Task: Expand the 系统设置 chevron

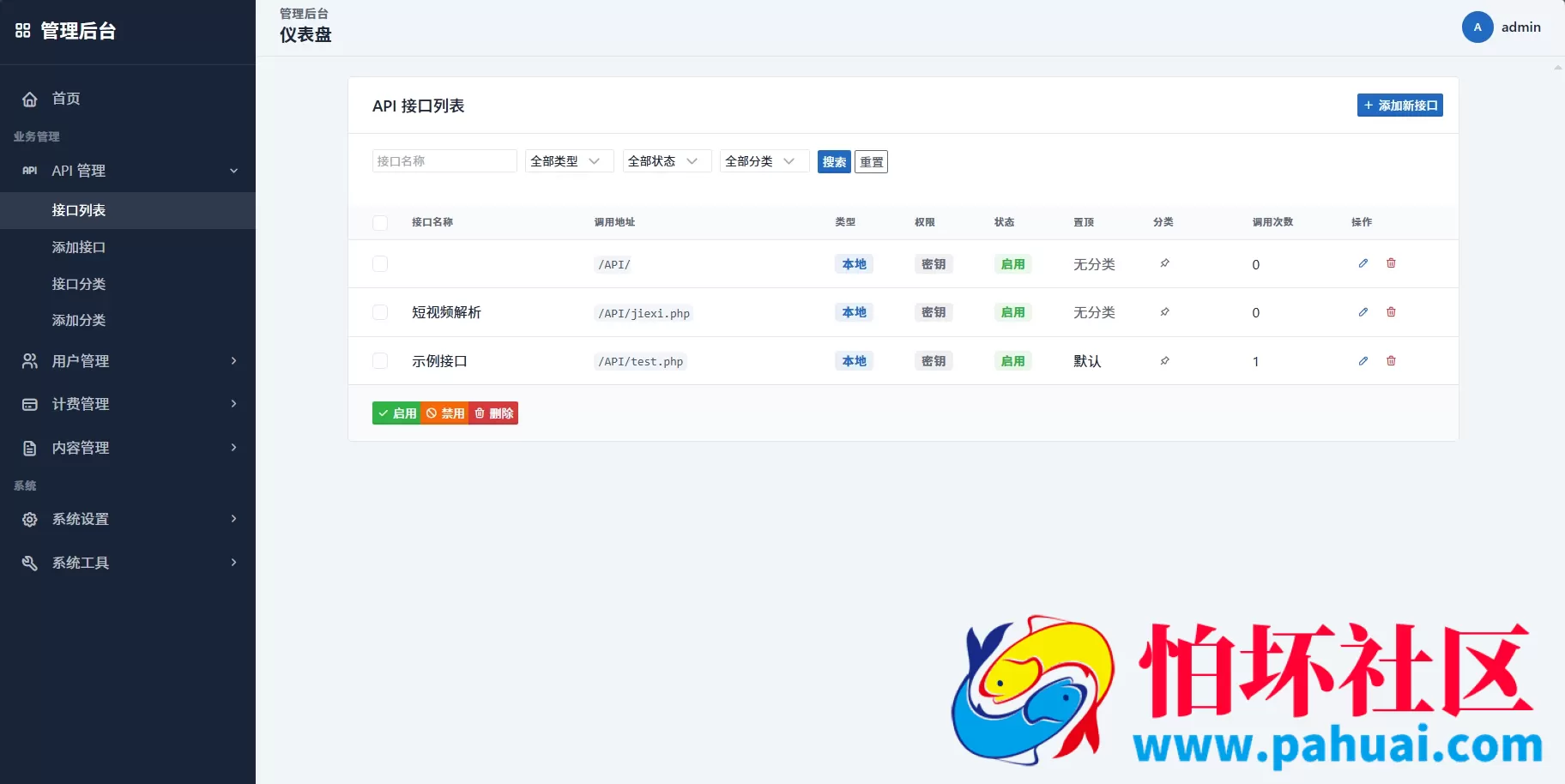Action: coord(234,519)
